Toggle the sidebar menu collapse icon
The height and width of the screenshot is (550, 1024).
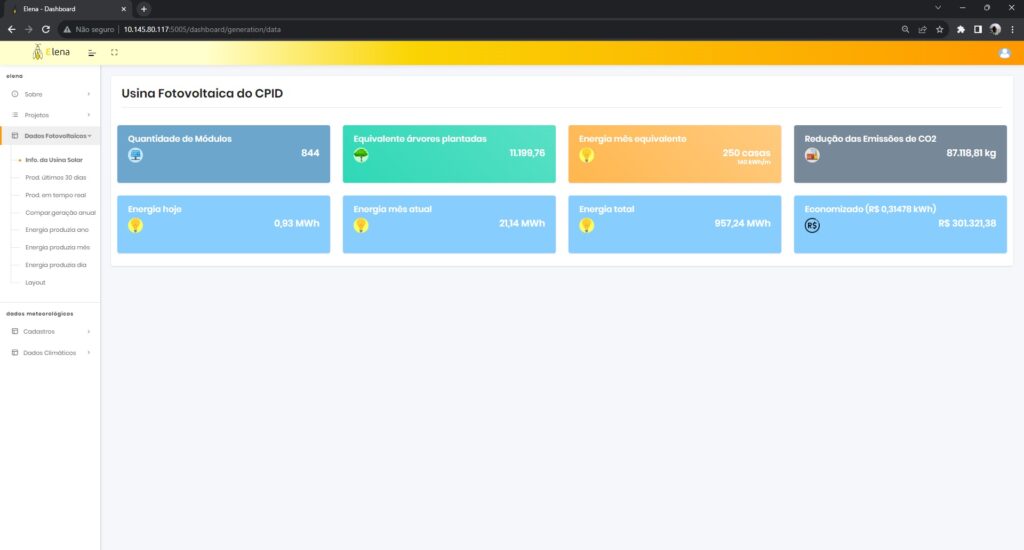[92, 52]
